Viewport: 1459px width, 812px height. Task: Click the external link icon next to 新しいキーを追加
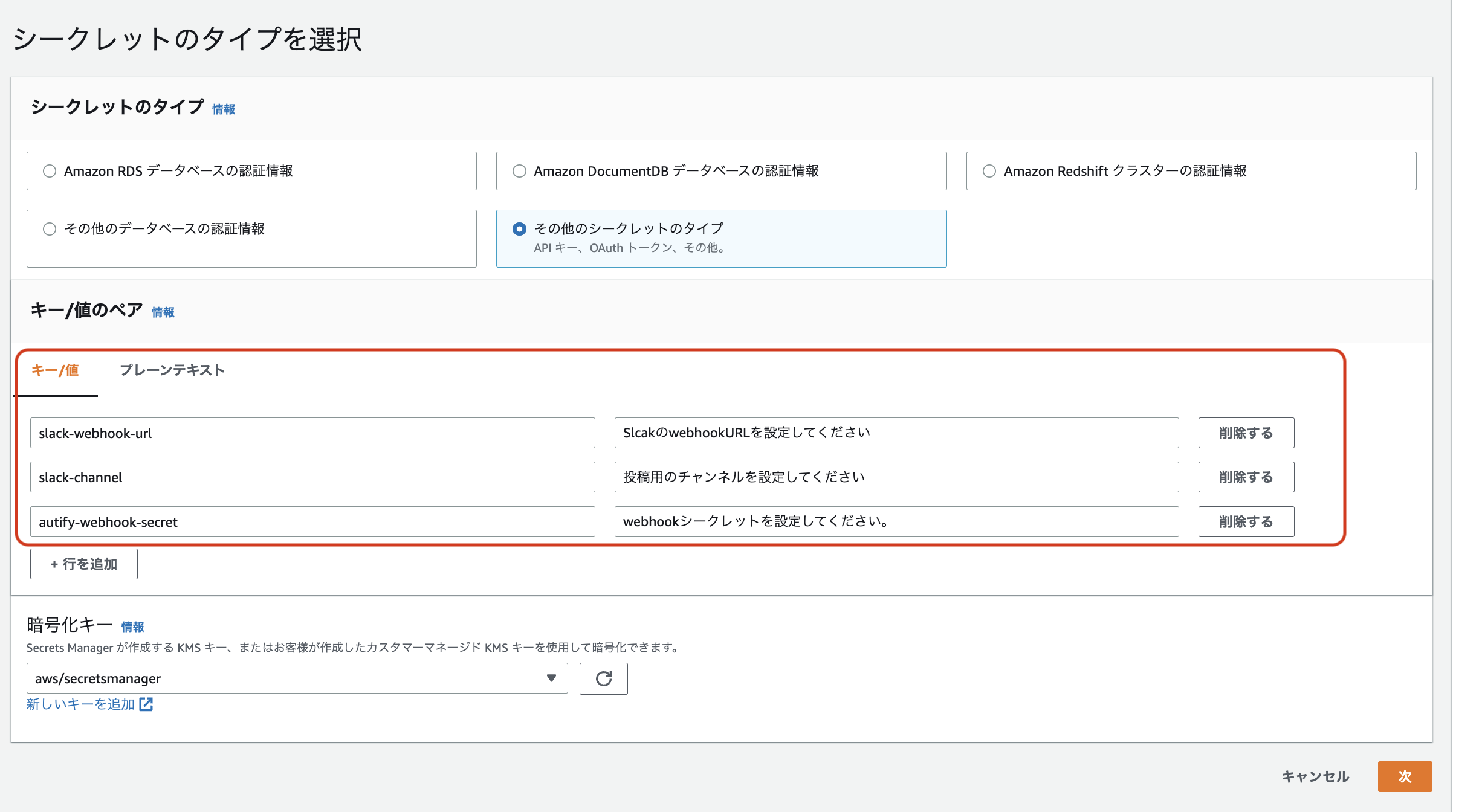click(x=147, y=704)
